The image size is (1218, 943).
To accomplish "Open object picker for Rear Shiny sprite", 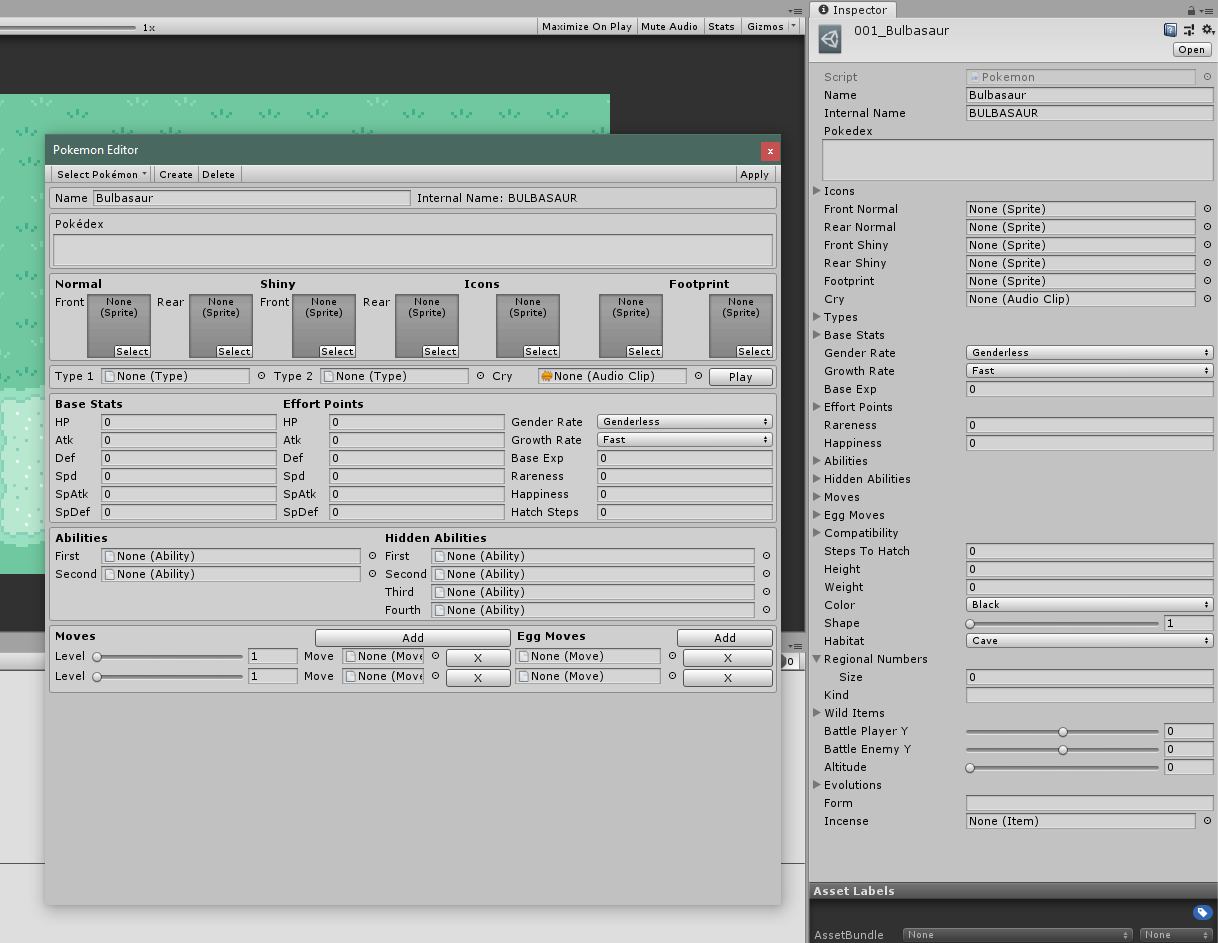I will click(1207, 263).
